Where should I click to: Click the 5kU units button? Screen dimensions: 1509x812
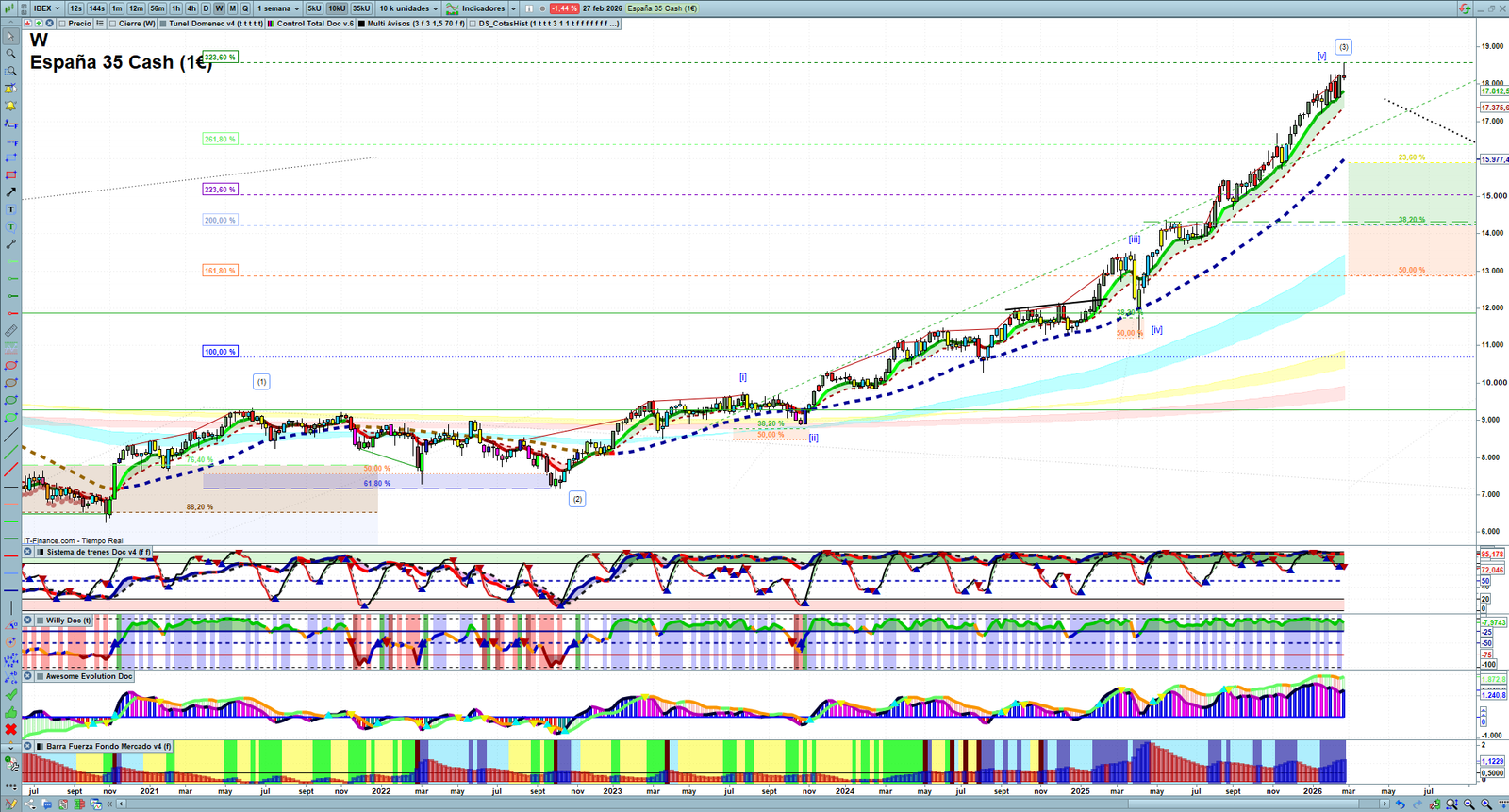point(314,8)
